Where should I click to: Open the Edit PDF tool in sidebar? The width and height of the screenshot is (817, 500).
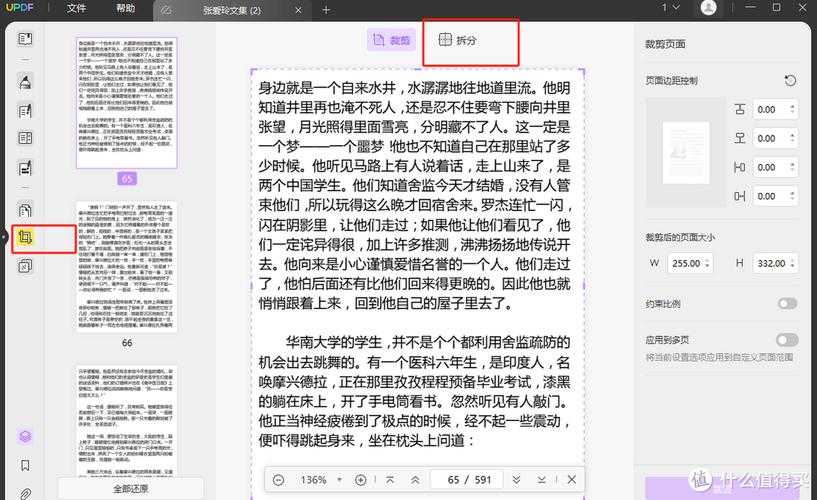25,111
